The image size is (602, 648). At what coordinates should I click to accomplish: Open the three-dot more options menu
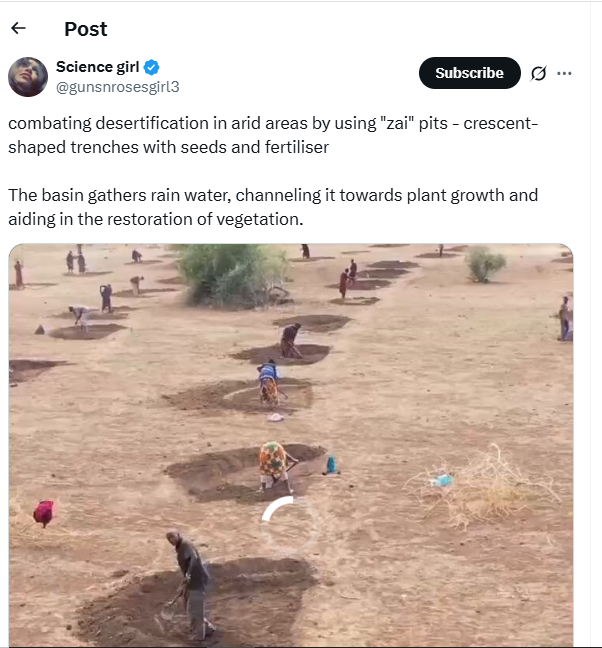(565, 73)
